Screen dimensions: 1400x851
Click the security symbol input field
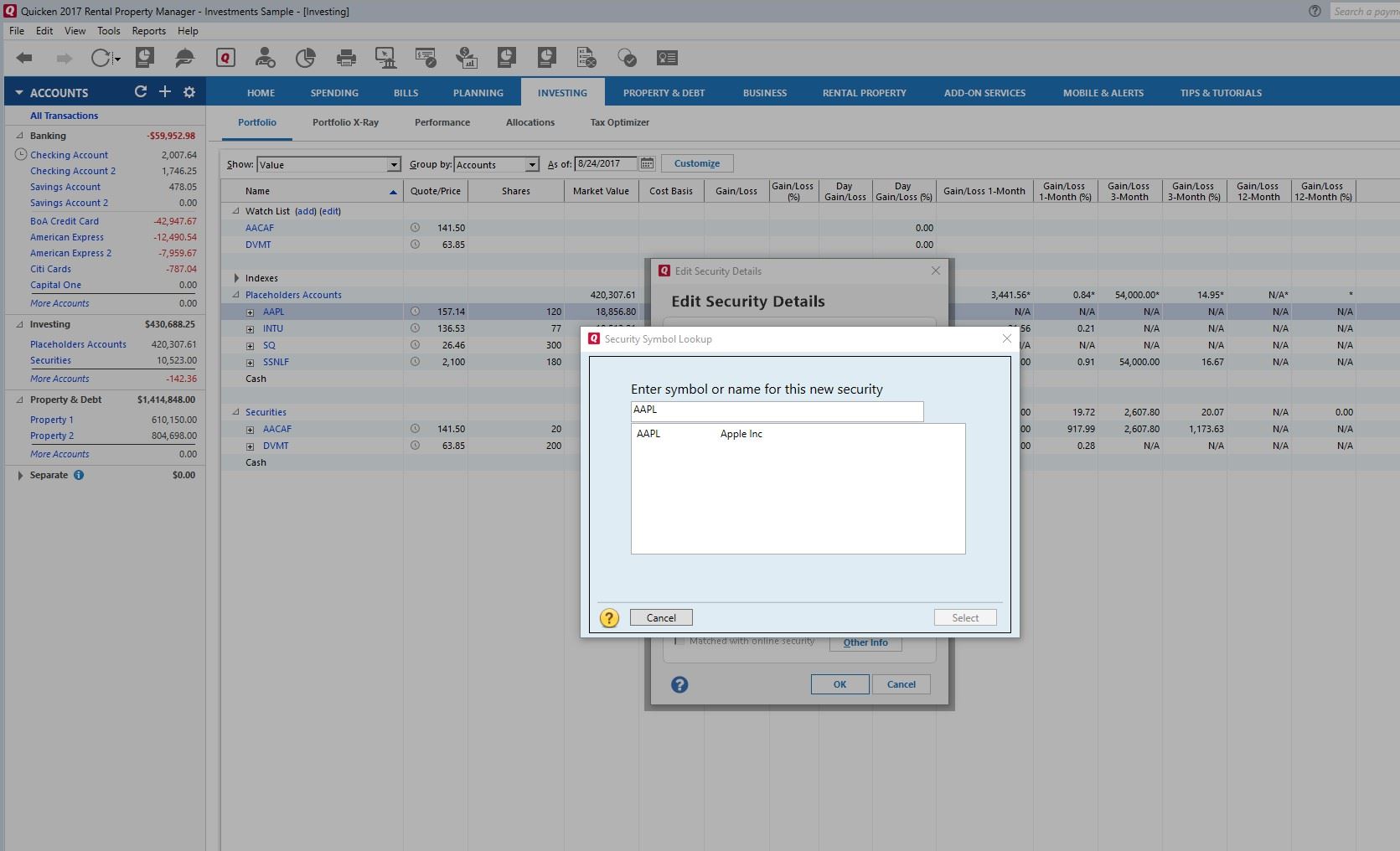tap(777, 410)
